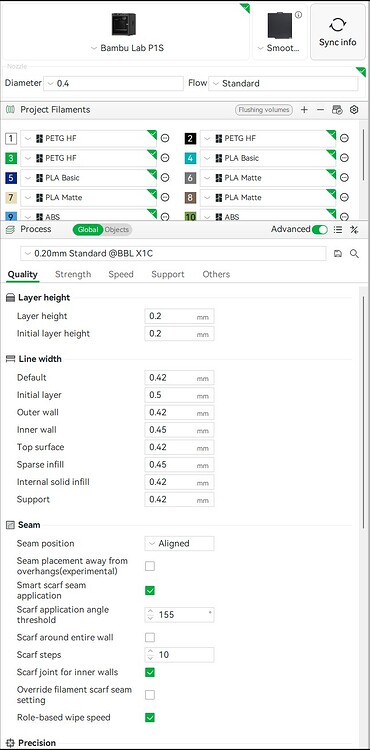Click the Inner wall line width field
This screenshot has width=370, height=750.
pyautogui.click(x=179, y=430)
